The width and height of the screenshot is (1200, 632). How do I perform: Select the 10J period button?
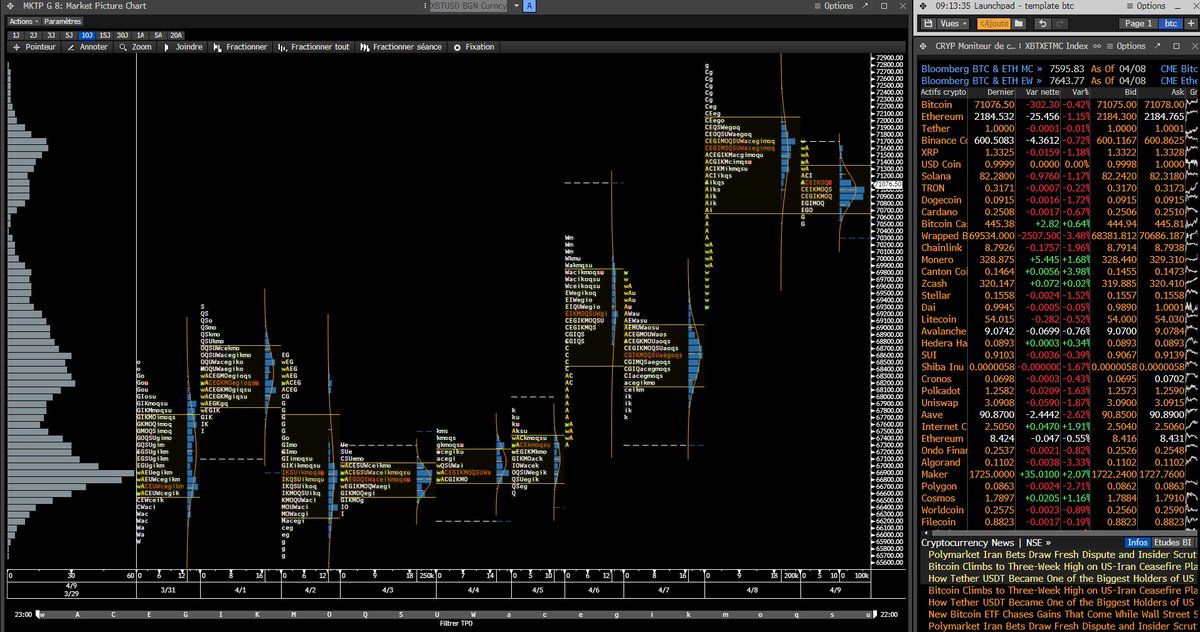89,34
